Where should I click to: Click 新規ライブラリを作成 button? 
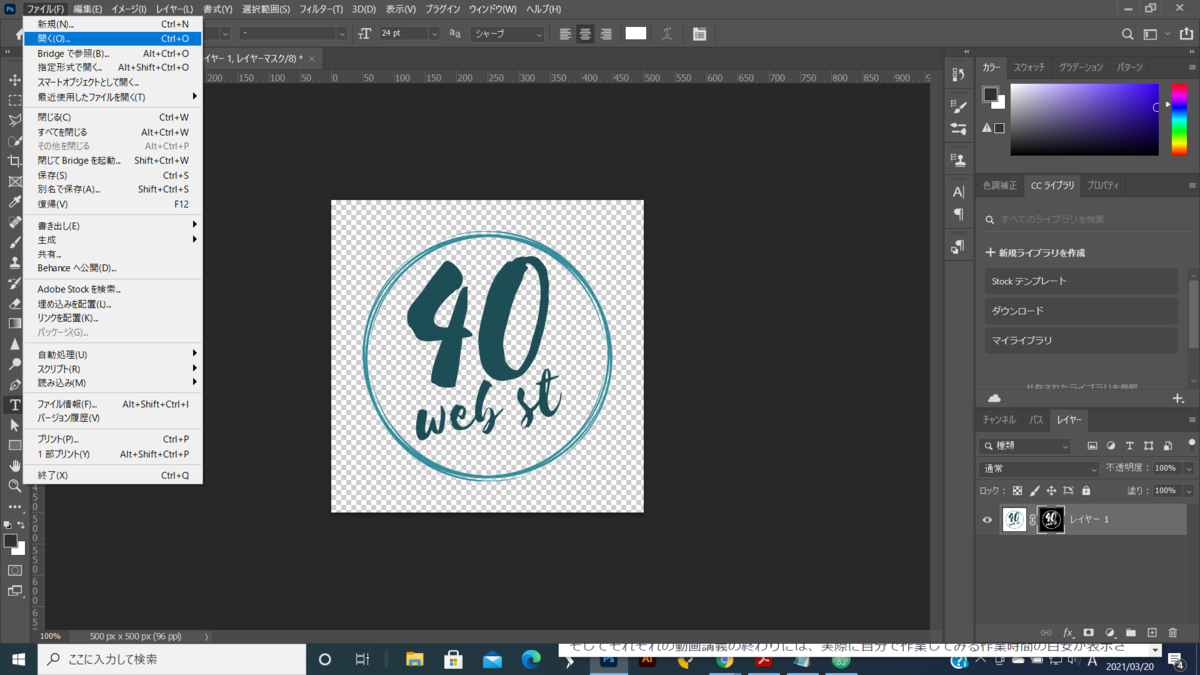1036,253
